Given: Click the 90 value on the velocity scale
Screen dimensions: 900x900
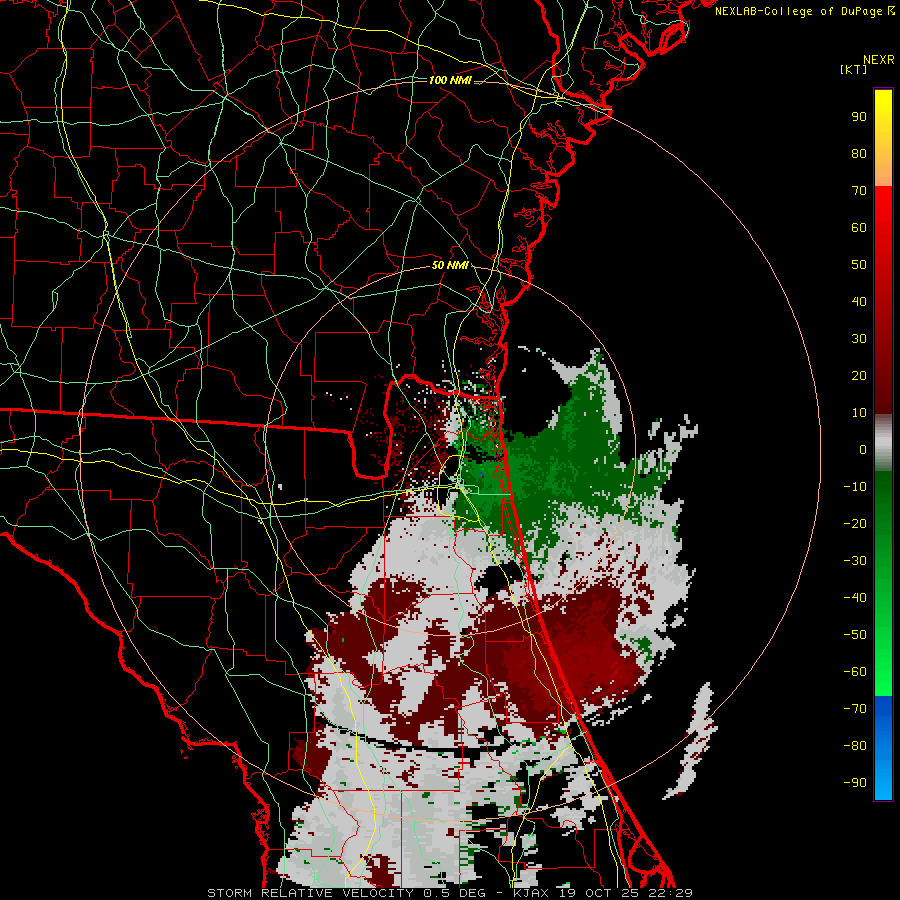Looking at the screenshot, I should pyautogui.click(x=859, y=117).
